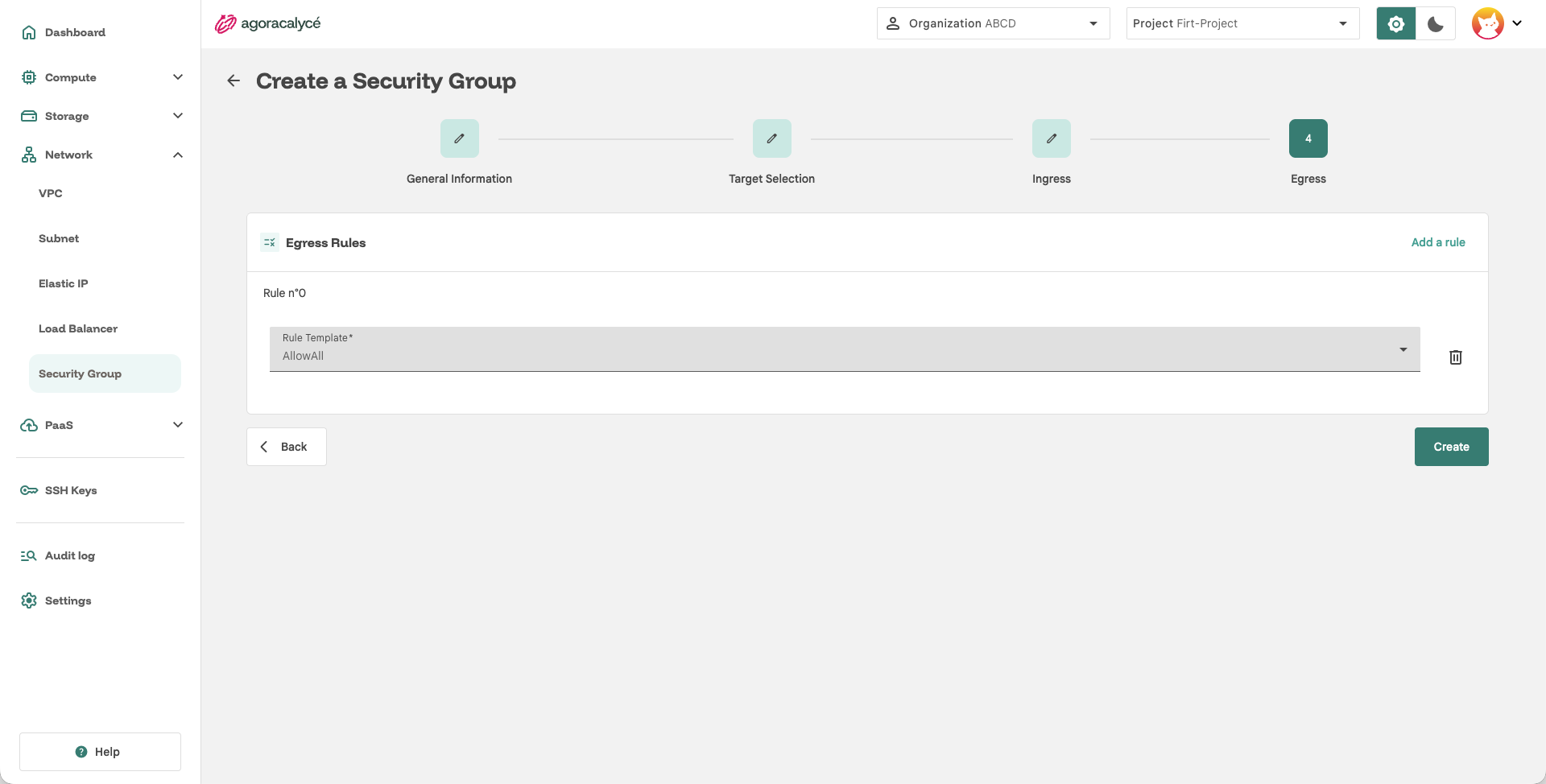
Task: Expand the PaaS menu chevron
Action: pos(178,425)
